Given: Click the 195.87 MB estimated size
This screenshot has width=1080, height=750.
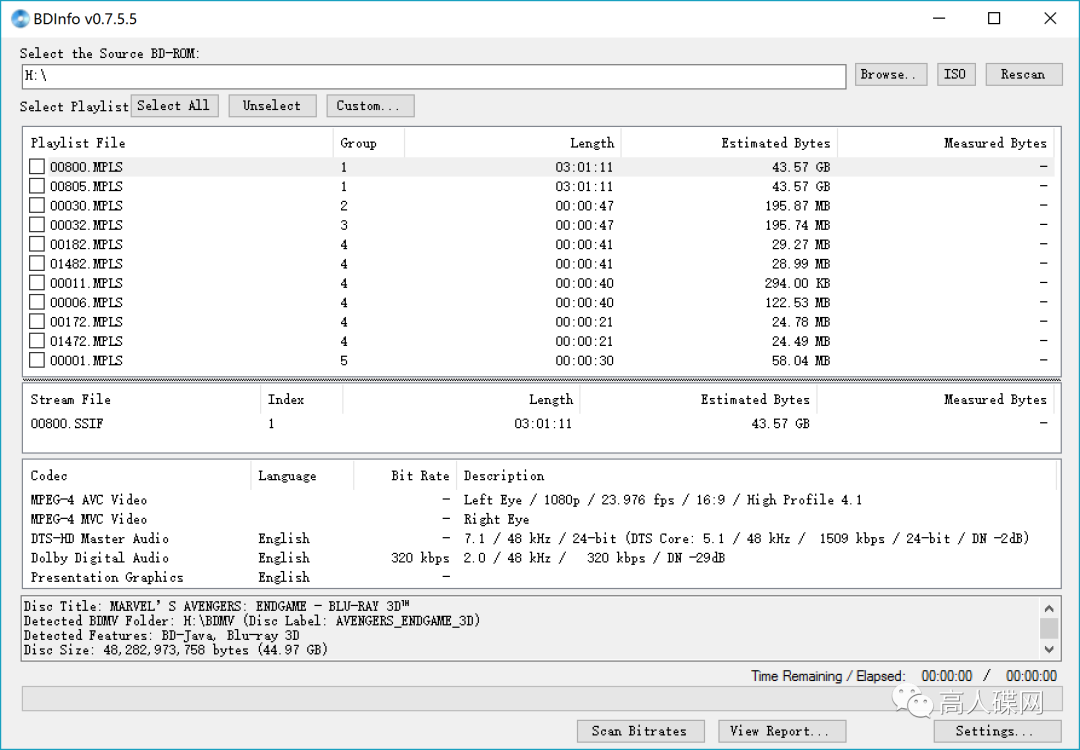Looking at the screenshot, I should pyautogui.click(x=797, y=206).
